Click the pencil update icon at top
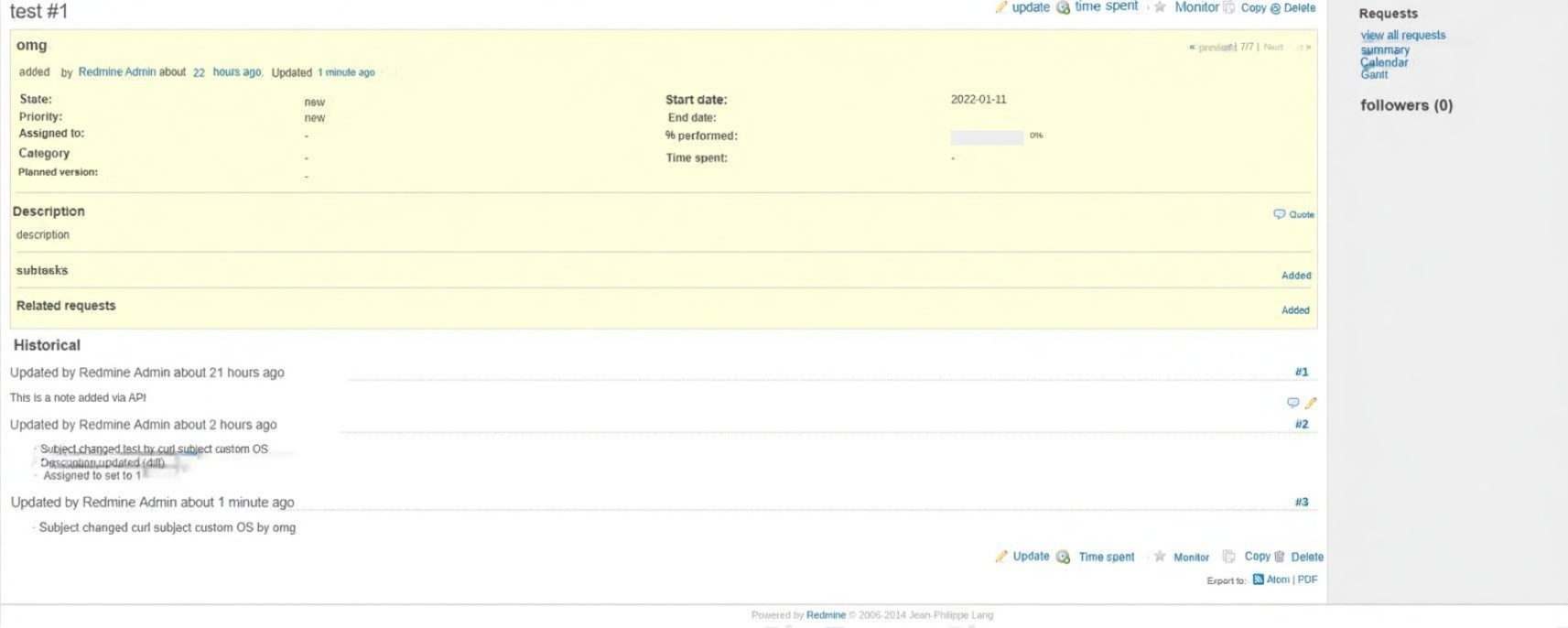This screenshot has height=628, width=1568. click(x=1001, y=7)
